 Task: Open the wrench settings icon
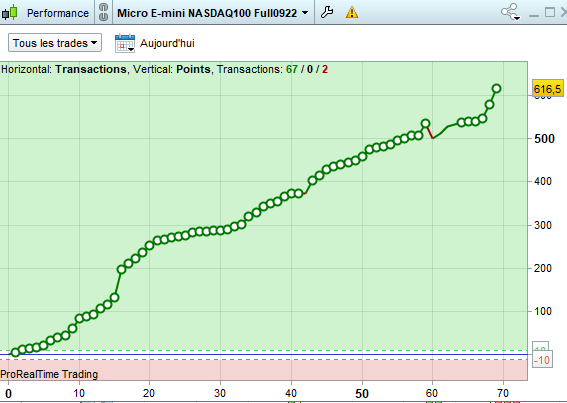(x=327, y=12)
